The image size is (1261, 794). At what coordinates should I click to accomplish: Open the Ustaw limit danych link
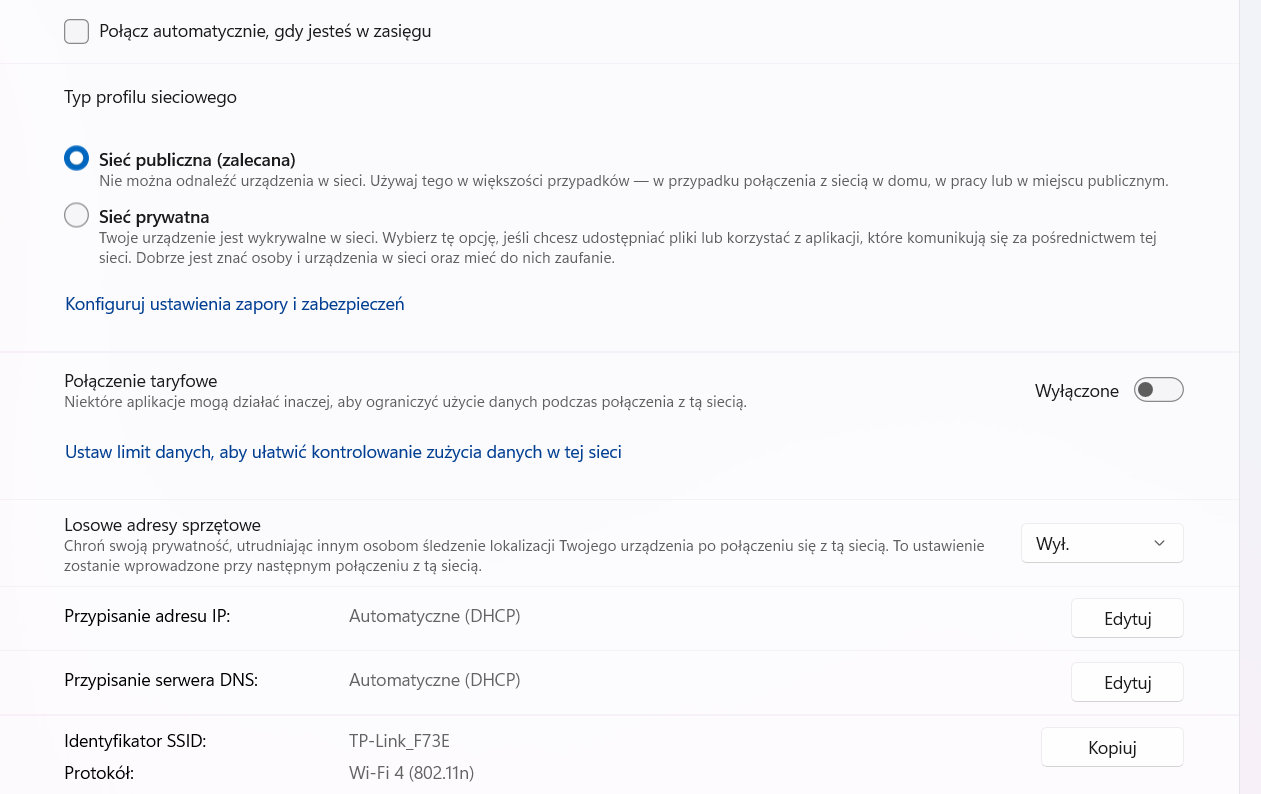click(x=343, y=452)
